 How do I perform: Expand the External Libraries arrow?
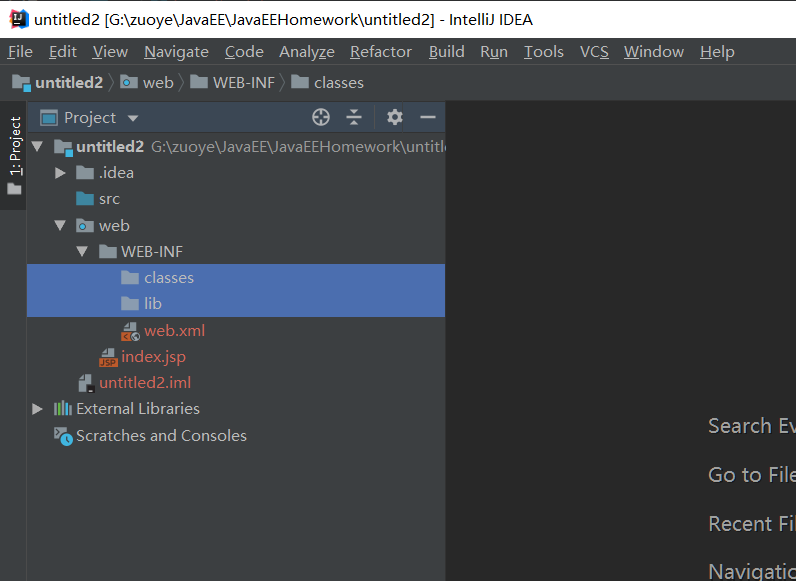point(37,409)
